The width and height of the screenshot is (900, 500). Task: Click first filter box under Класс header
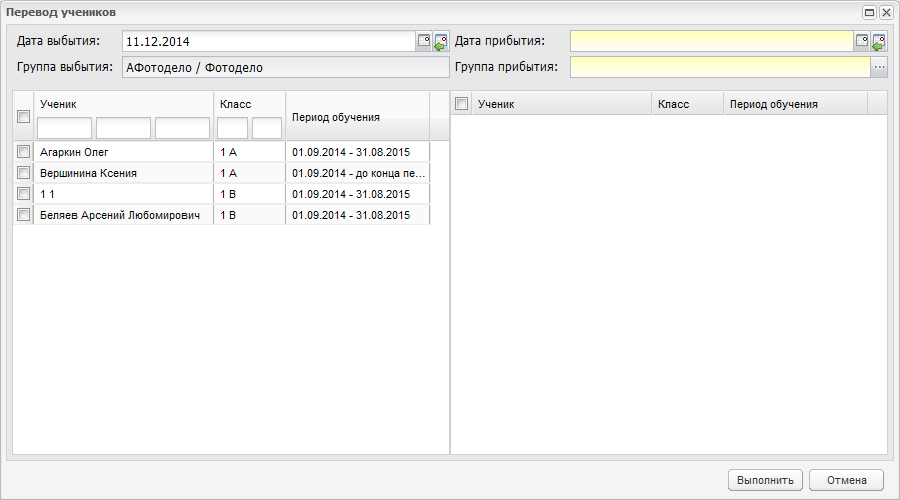tap(232, 128)
